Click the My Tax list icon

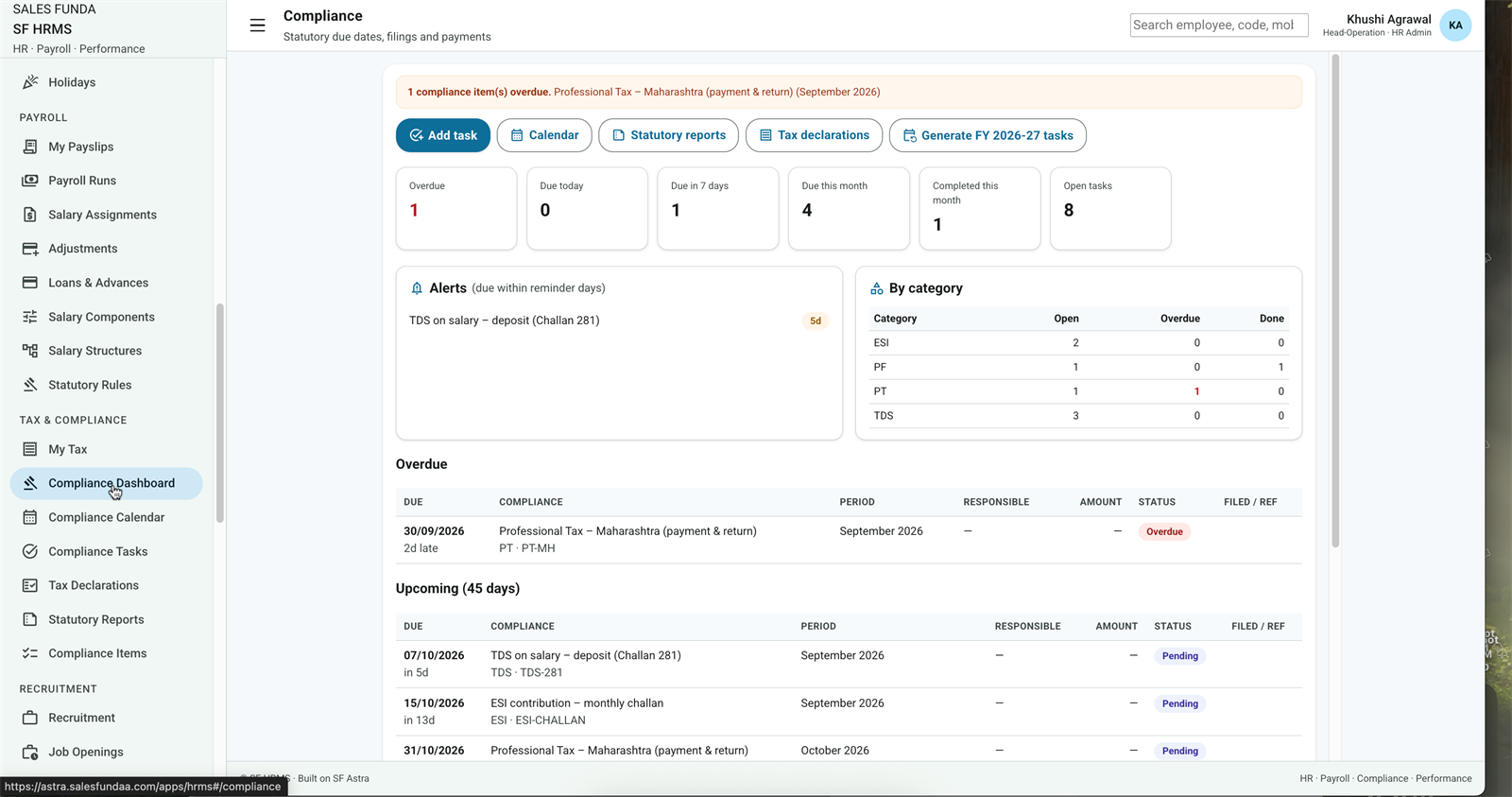[x=30, y=449]
